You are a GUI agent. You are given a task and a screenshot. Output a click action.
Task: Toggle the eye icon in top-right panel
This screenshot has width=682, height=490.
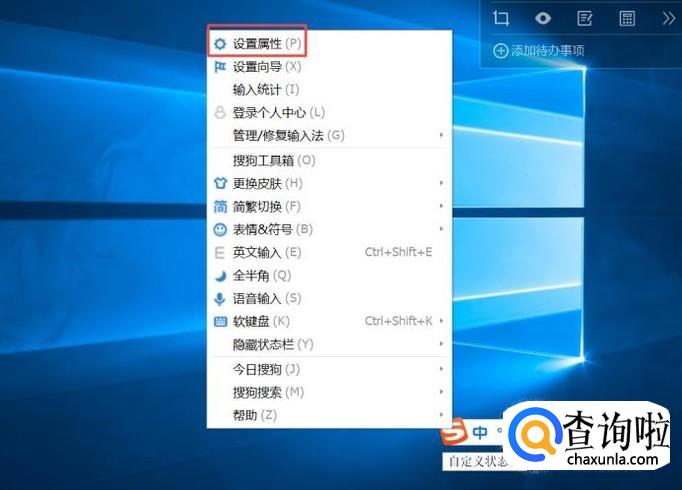click(x=543, y=18)
